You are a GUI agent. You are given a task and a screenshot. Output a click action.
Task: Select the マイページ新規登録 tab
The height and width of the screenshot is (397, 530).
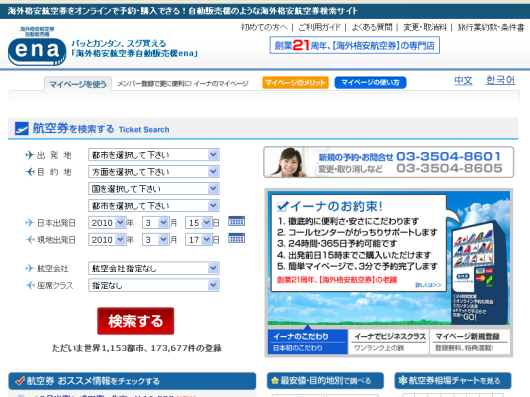(470, 342)
